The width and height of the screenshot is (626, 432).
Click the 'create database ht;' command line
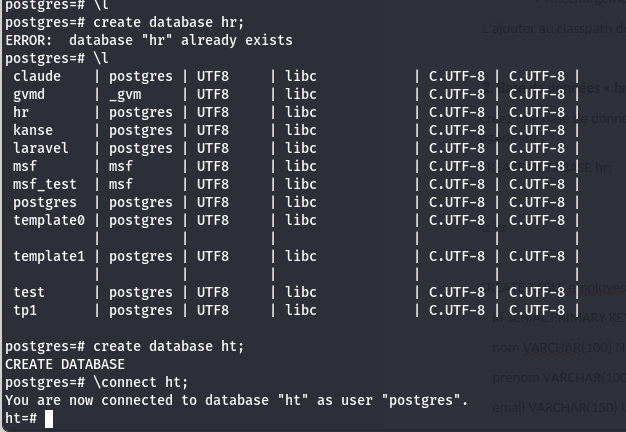[168, 346]
